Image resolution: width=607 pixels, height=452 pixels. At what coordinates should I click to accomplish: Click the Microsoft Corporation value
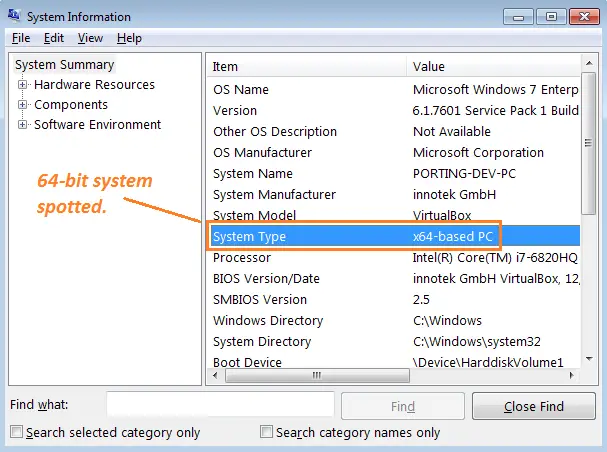click(x=478, y=152)
